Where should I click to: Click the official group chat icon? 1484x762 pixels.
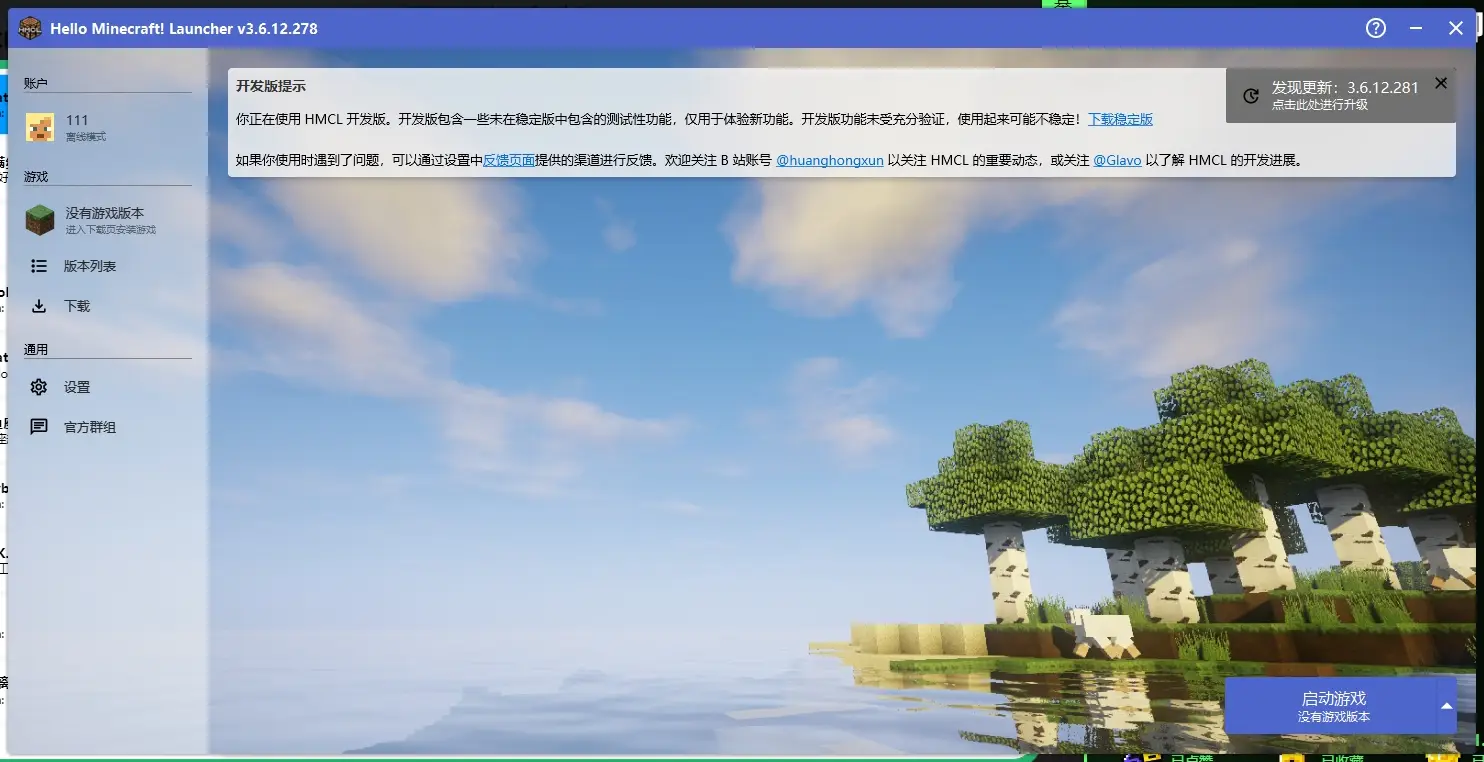click(x=39, y=427)
